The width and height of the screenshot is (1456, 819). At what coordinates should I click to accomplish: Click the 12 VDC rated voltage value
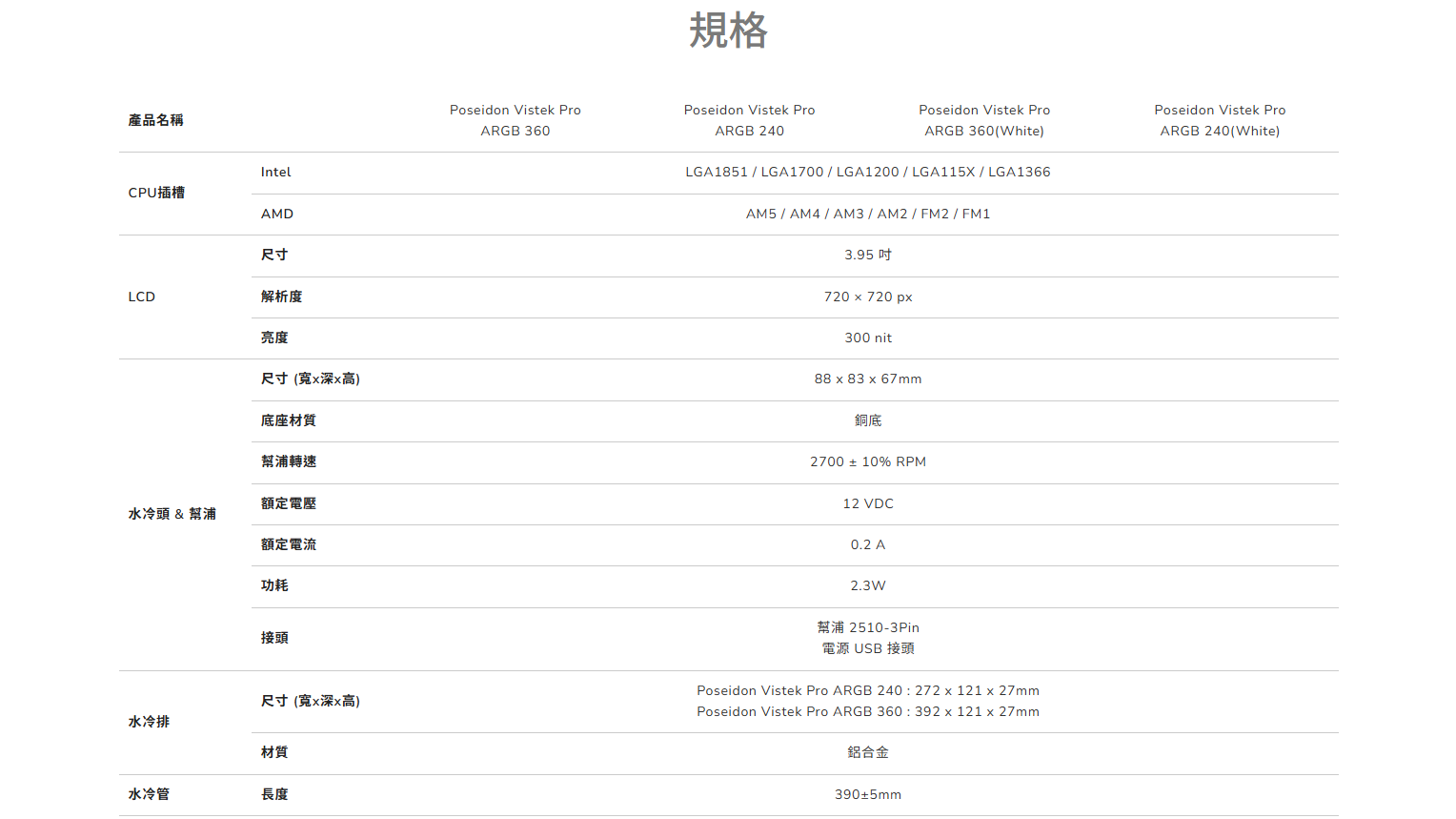tap(868, 504)
